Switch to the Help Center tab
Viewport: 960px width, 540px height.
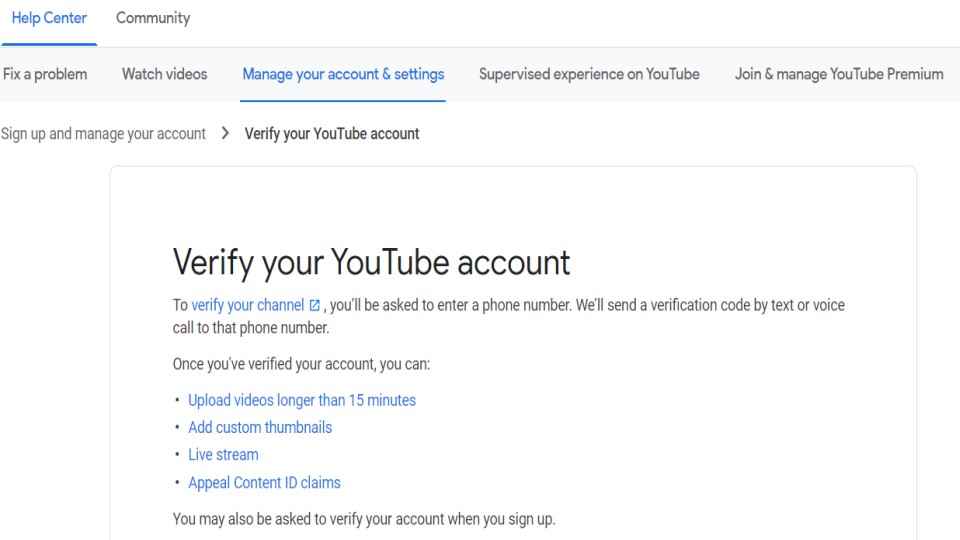pos(49,18)
